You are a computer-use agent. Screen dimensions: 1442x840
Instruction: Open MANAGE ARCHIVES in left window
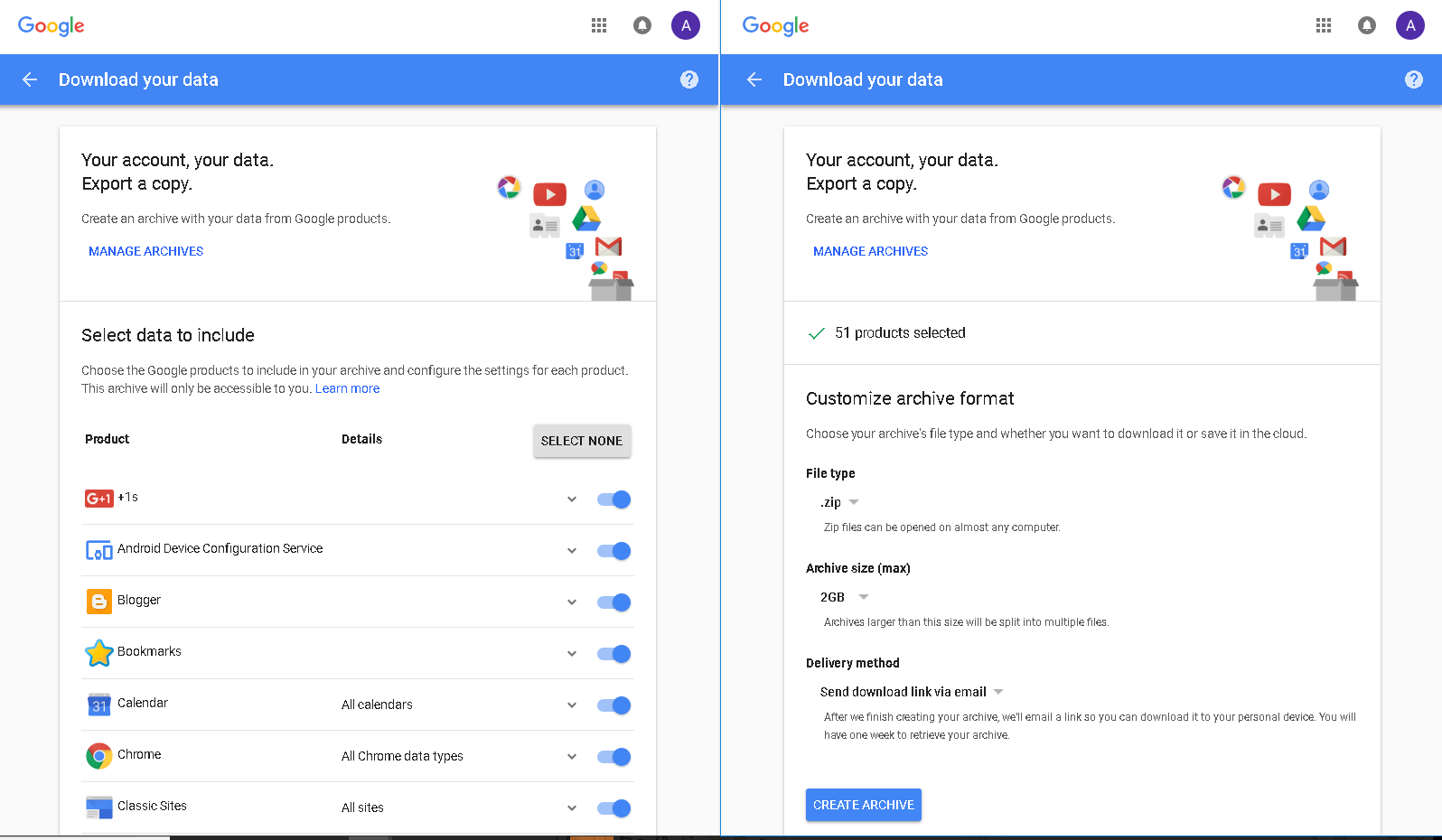pos(146,251)
